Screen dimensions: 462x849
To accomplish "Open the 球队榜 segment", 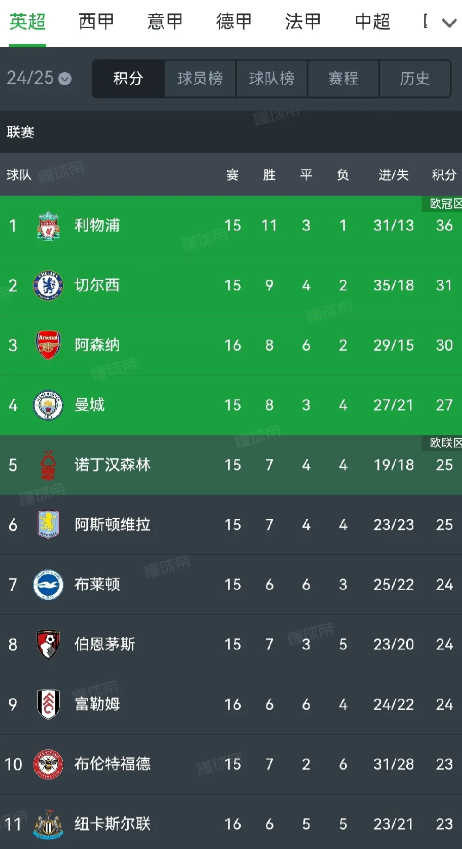I will [x=271, y=79].
